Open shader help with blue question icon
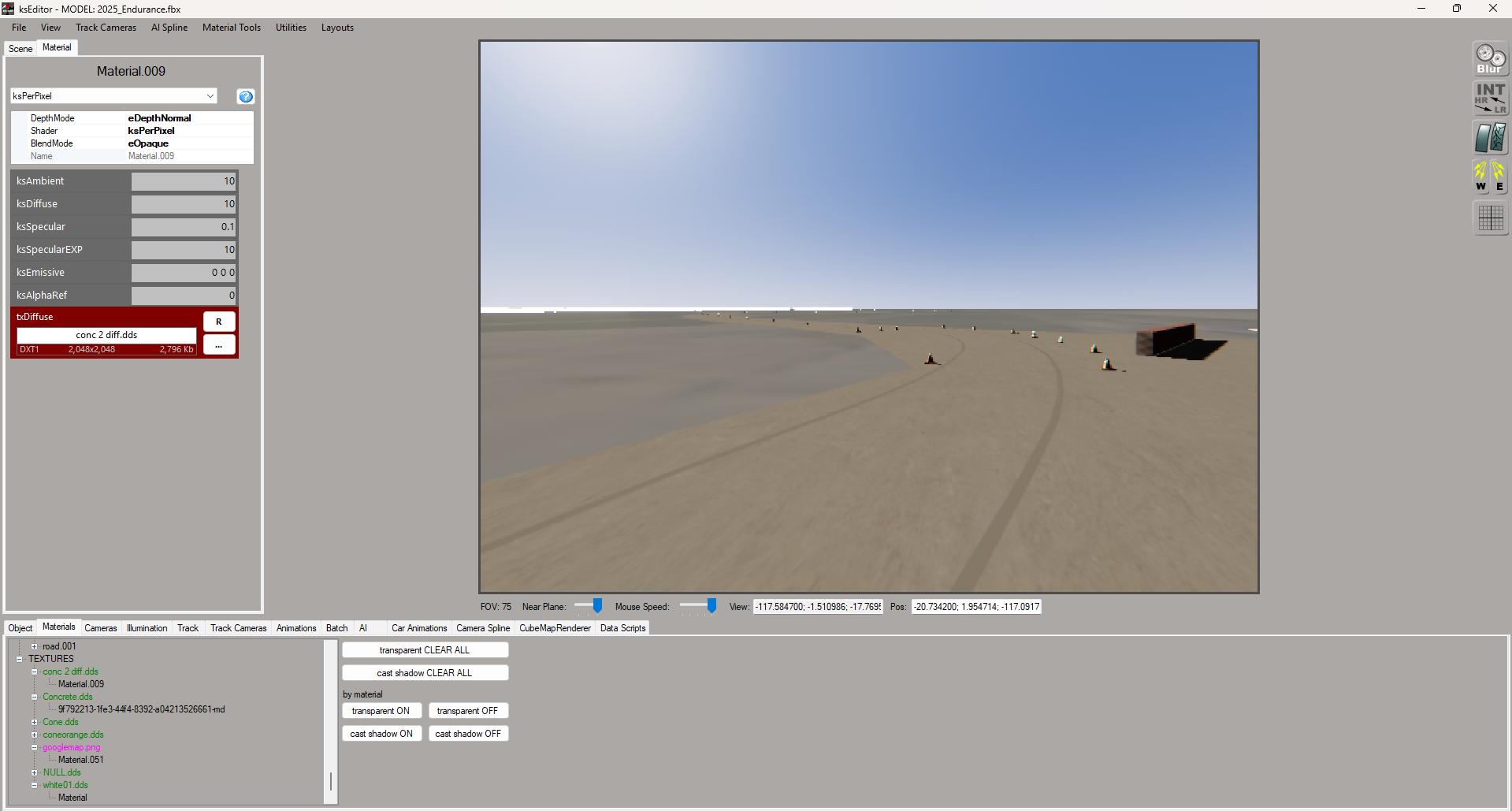Viewport: 1512px width, 811px height. click(246, 96)
